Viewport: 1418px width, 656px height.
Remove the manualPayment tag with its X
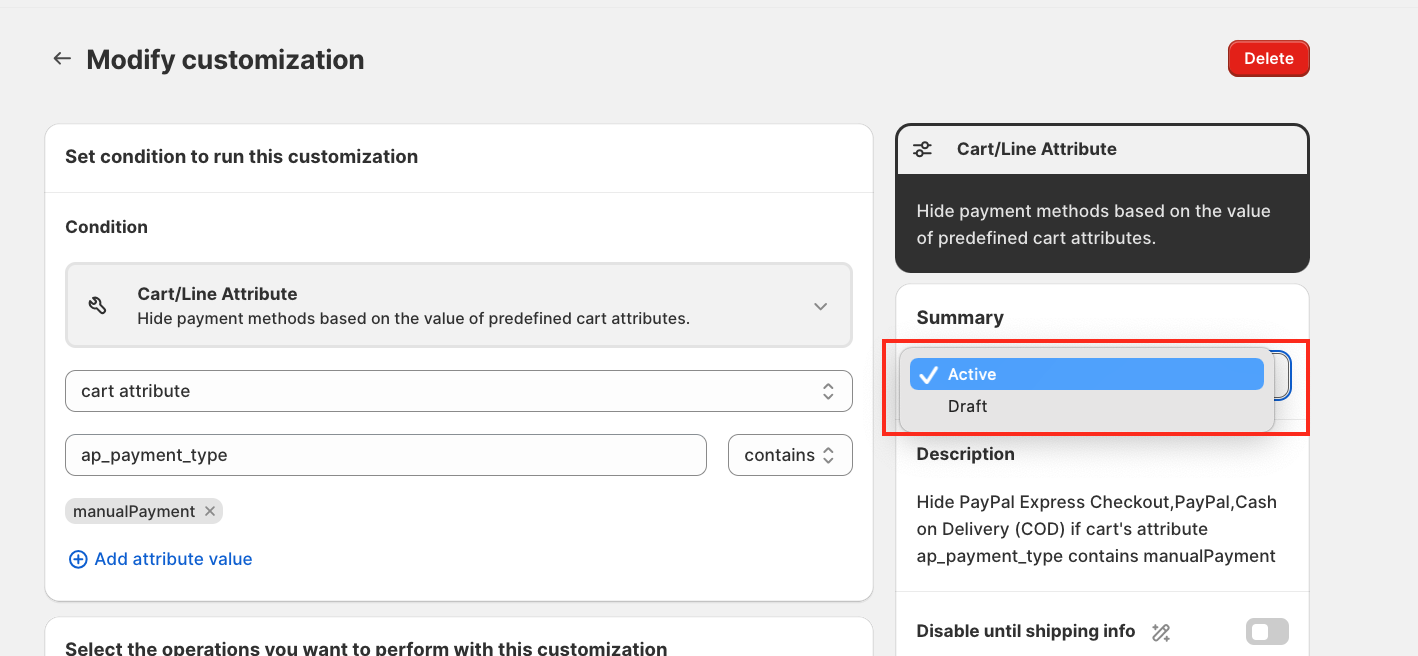(210, 511)
